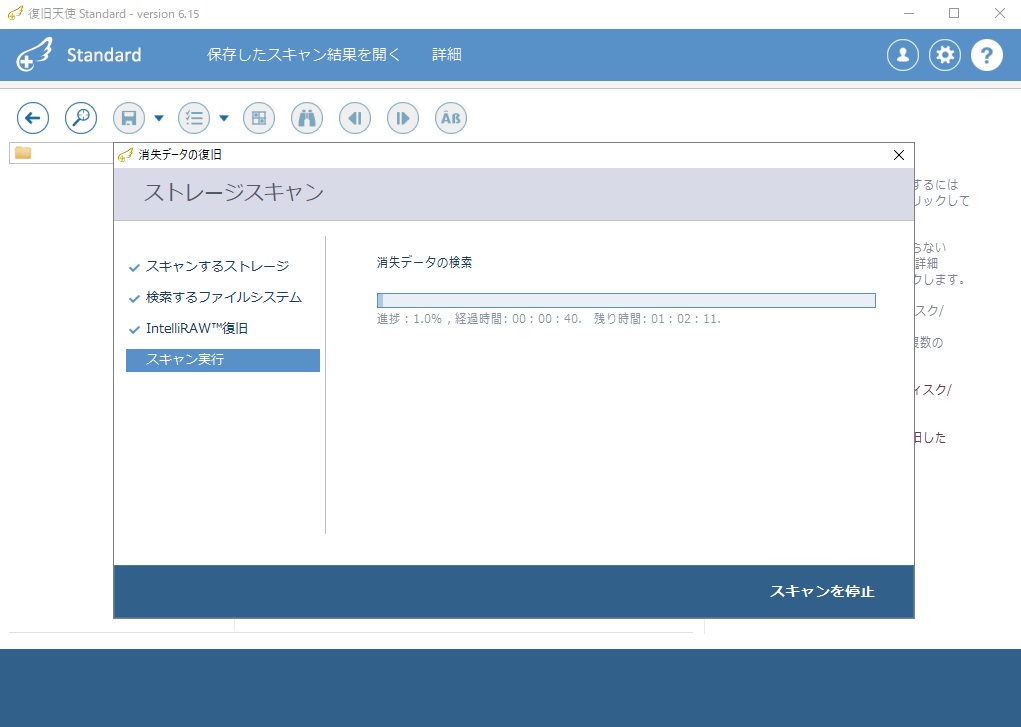Image resolution: width=1021 pixels, height=727 pixels.
Task: Open 保存したスキャン結果を開く menu
Action: [x=303, y=55]
